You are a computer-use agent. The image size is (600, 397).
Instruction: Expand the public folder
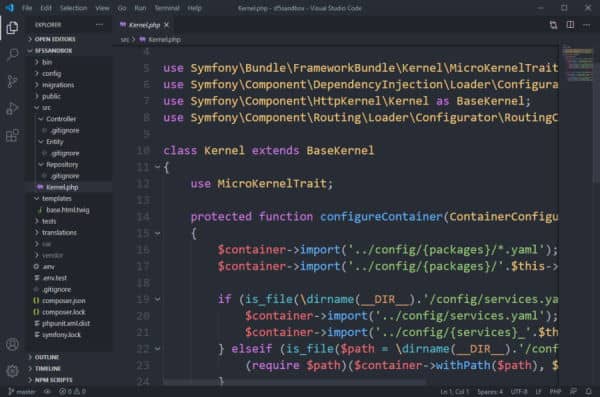[x=69, y=96]
